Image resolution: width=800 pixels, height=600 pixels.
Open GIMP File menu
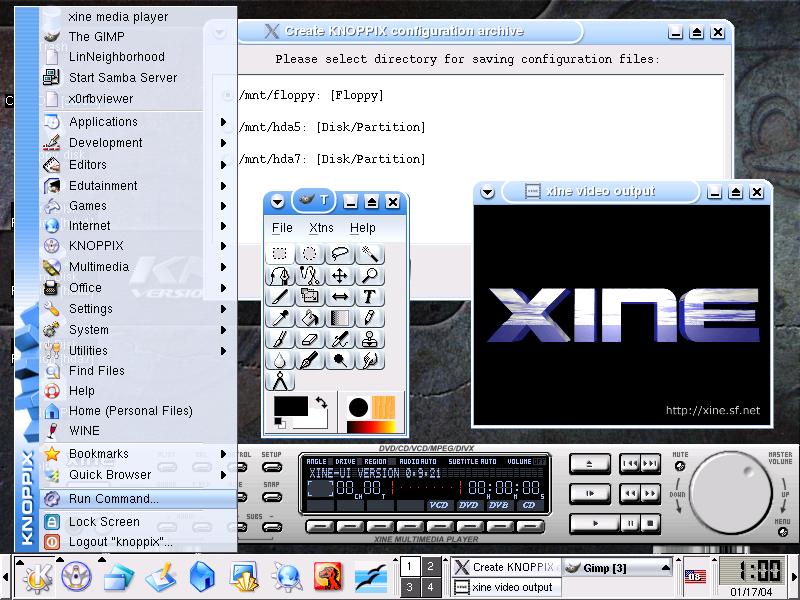click(x=282, y=228)
